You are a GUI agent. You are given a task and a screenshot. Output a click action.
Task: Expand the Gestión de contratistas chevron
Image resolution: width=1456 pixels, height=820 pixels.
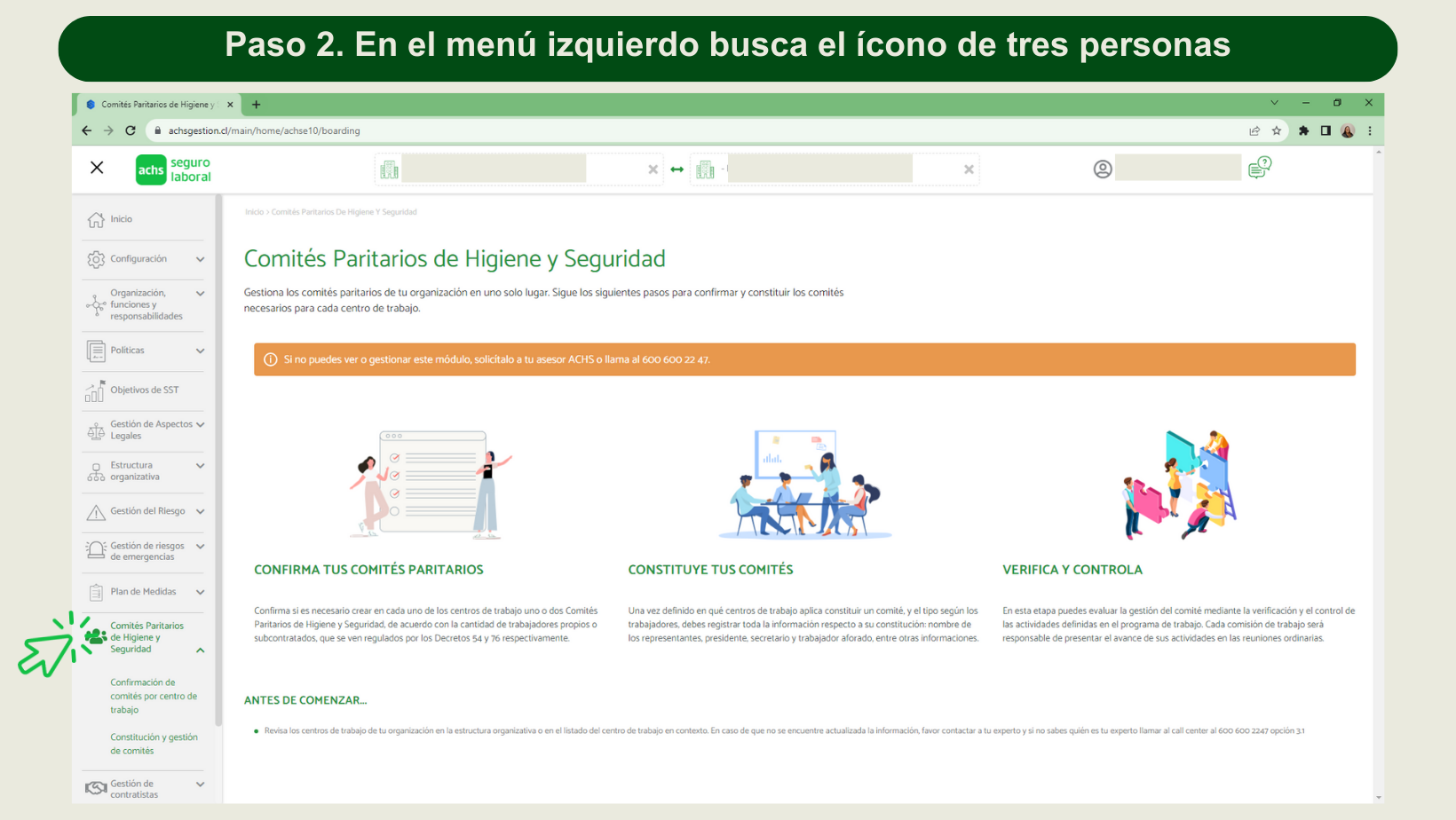point(201,785)
